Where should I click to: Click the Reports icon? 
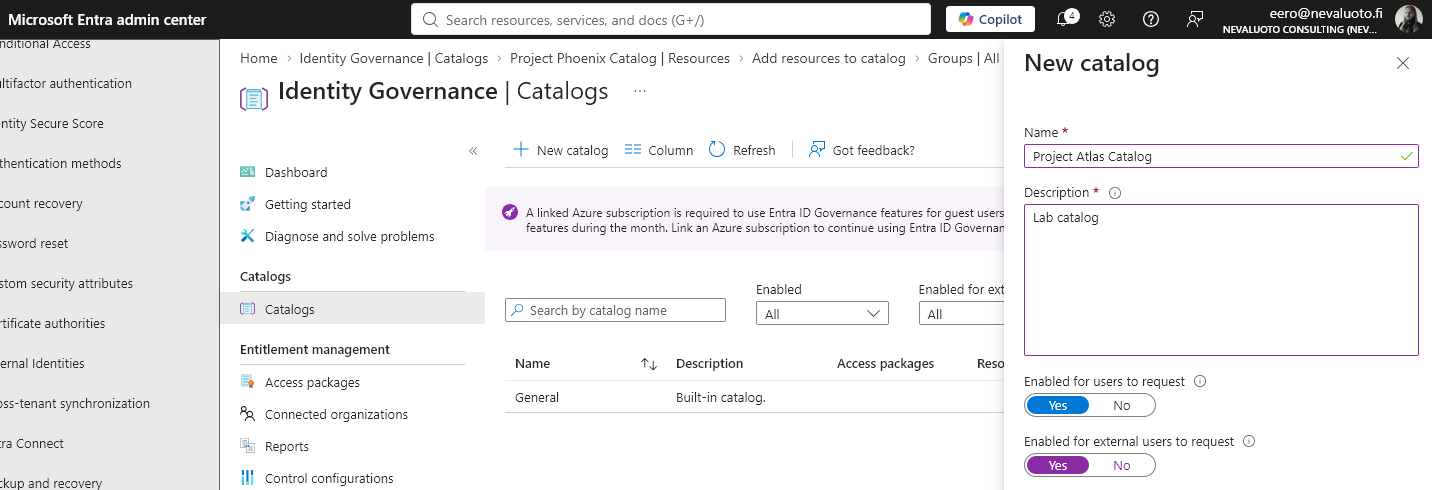point(248,446)
